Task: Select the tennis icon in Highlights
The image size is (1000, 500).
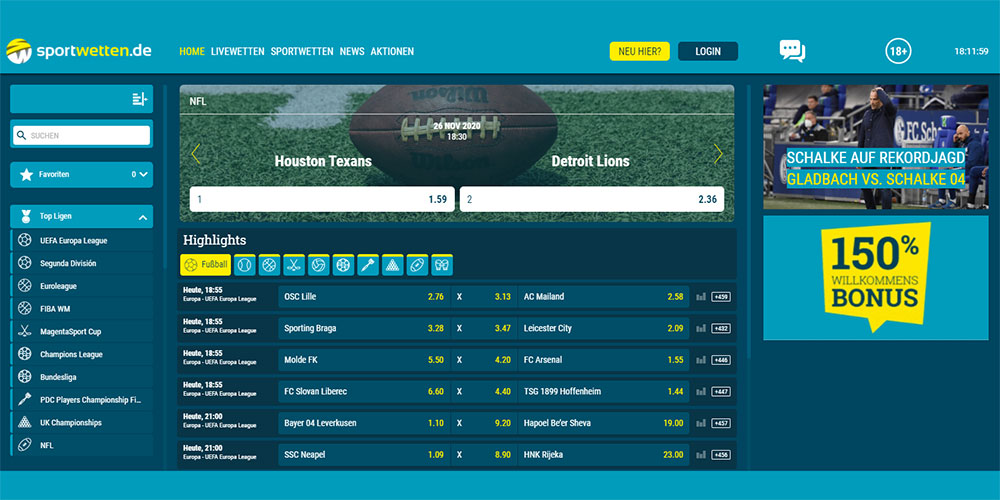Action: [x=244, y=265]
